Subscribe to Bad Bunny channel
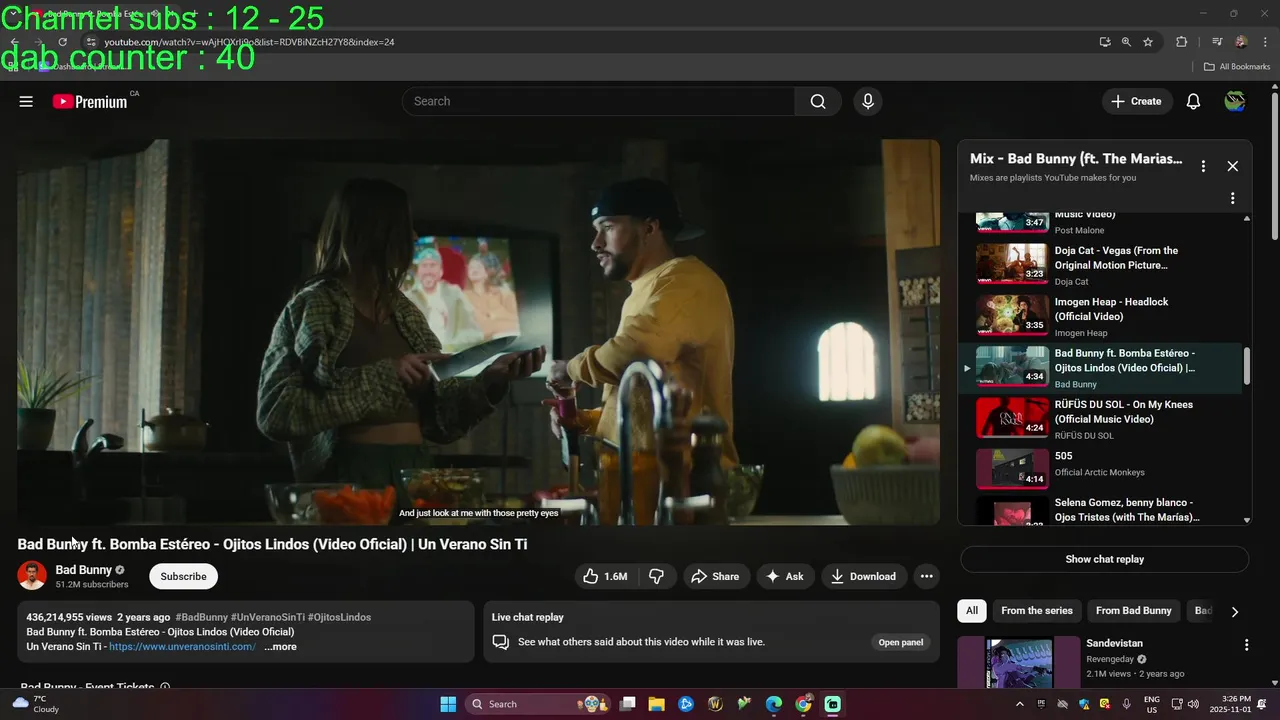The width and height of the screenshot is (1280, 720). (183, 576)
